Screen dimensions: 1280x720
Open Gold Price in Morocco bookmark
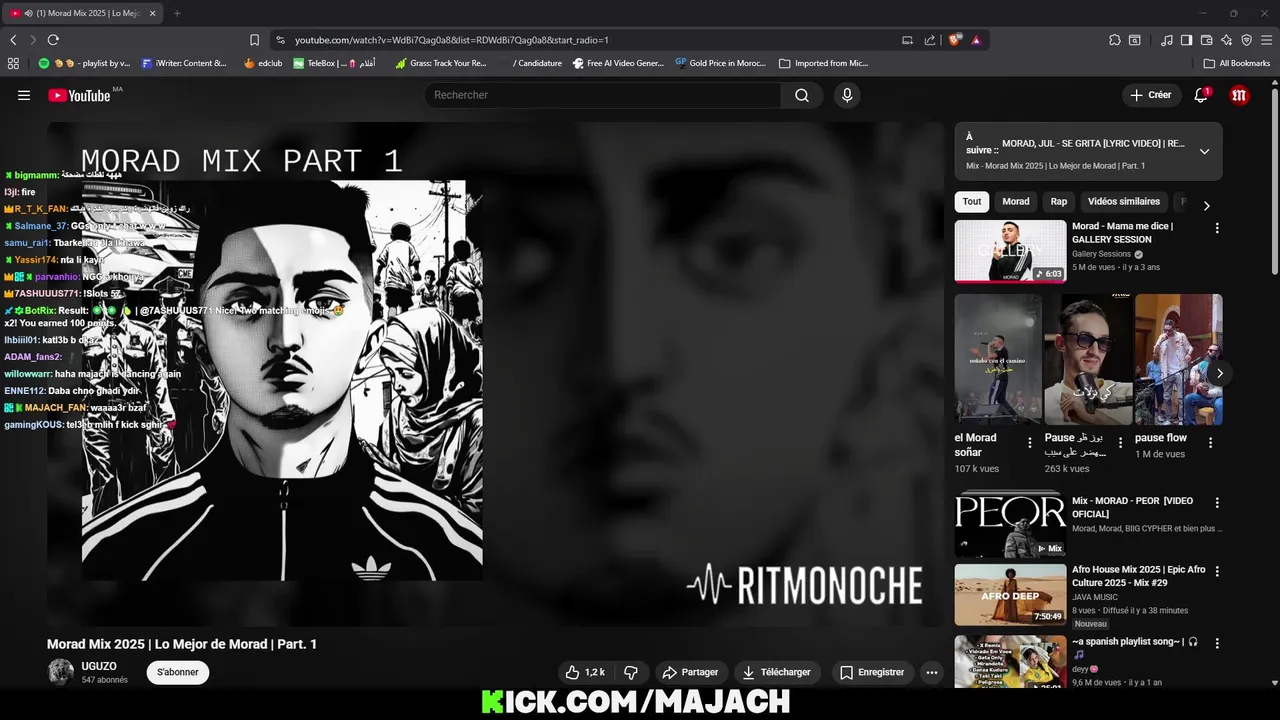[x=720, y=63]
